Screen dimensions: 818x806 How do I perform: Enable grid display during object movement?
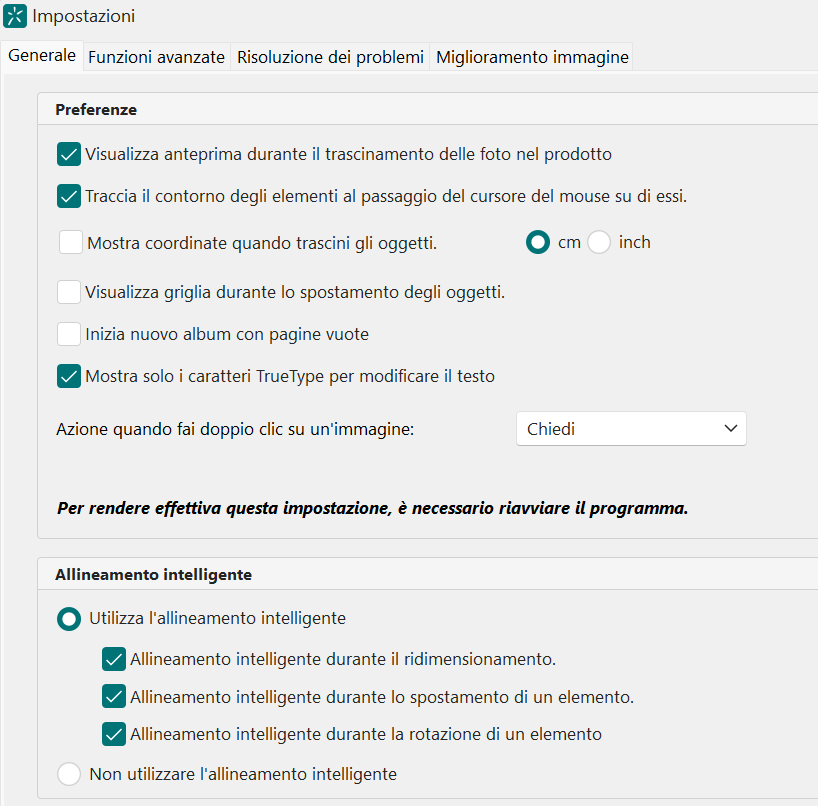click(68, 292)
